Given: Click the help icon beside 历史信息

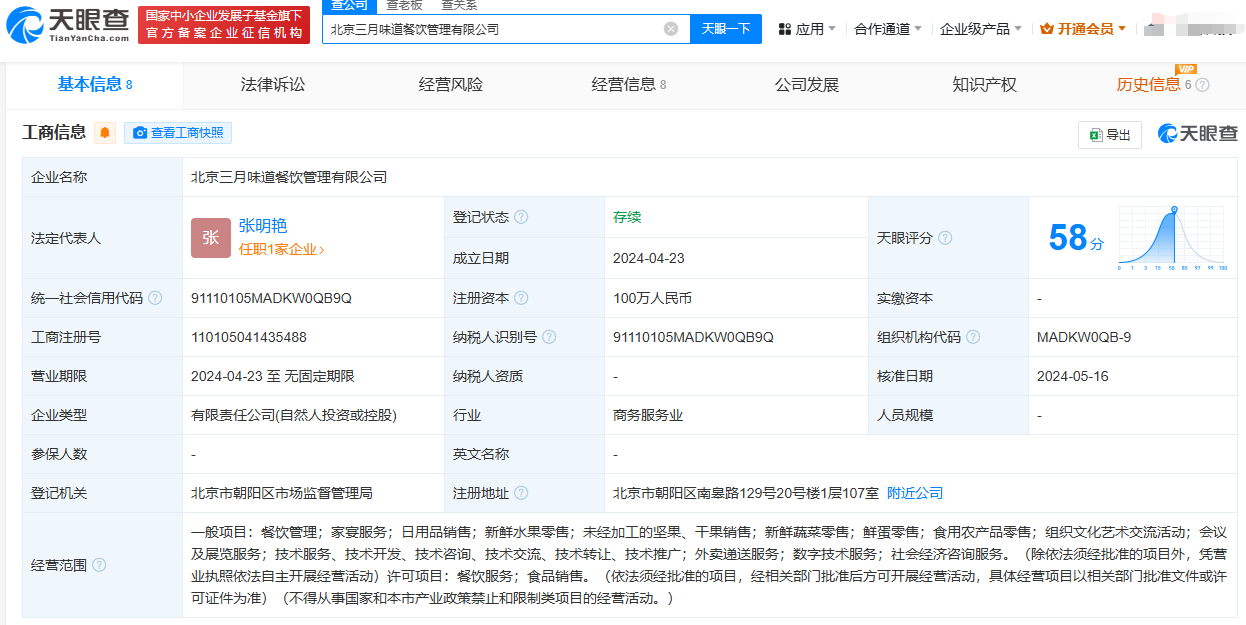Looking at the screenshot, I should 1203,85.
